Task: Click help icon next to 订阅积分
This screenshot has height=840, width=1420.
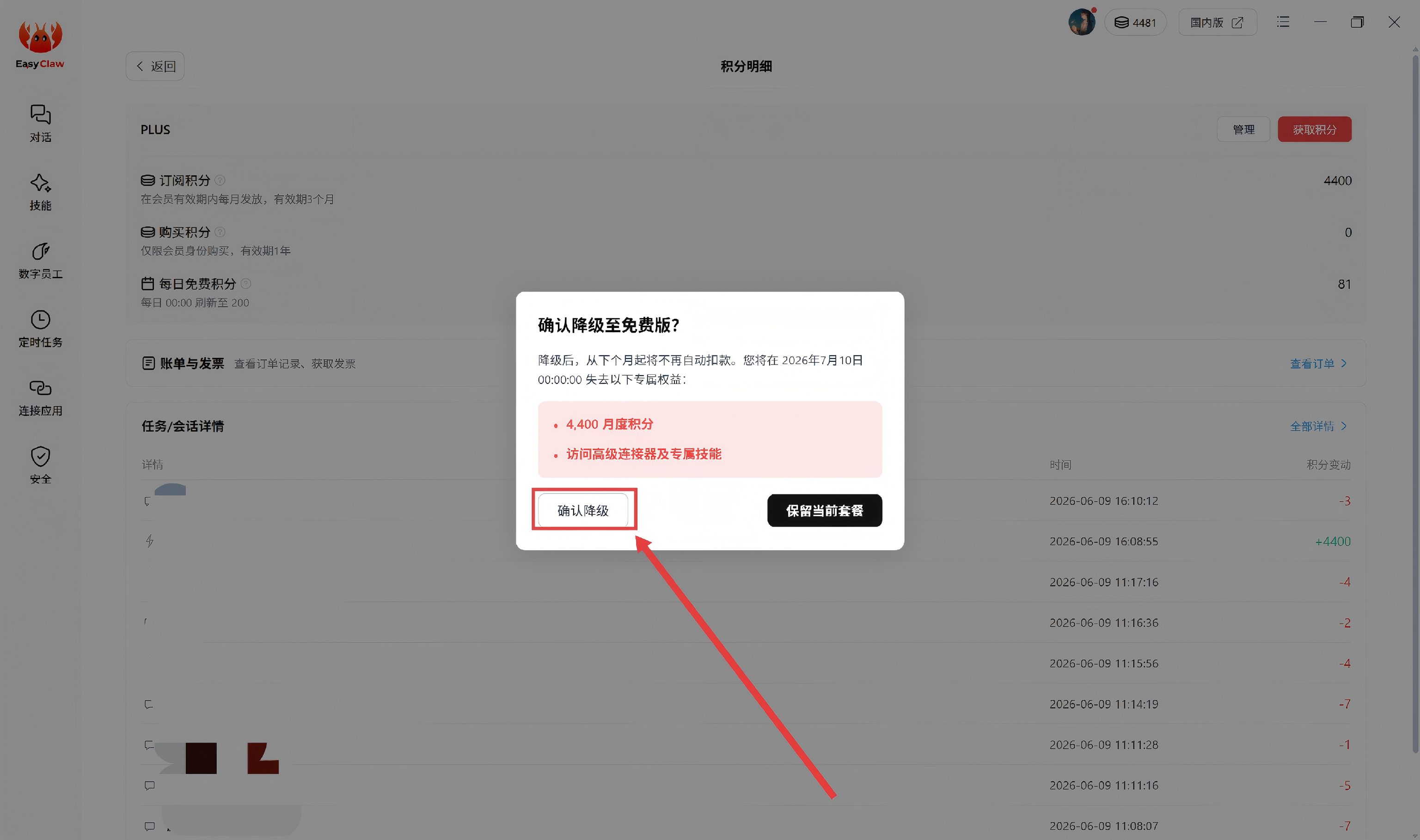Action: pos(220,180)
